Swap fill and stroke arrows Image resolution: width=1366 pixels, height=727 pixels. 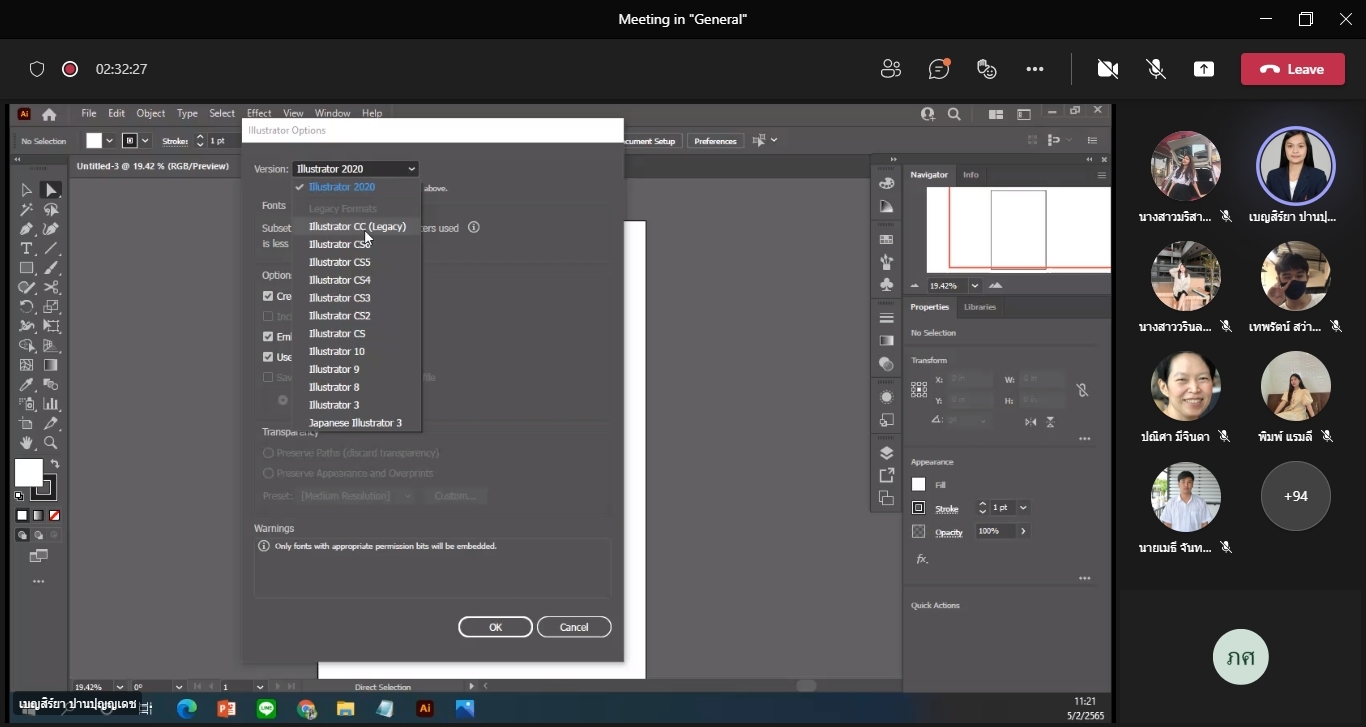click(55, 465)
